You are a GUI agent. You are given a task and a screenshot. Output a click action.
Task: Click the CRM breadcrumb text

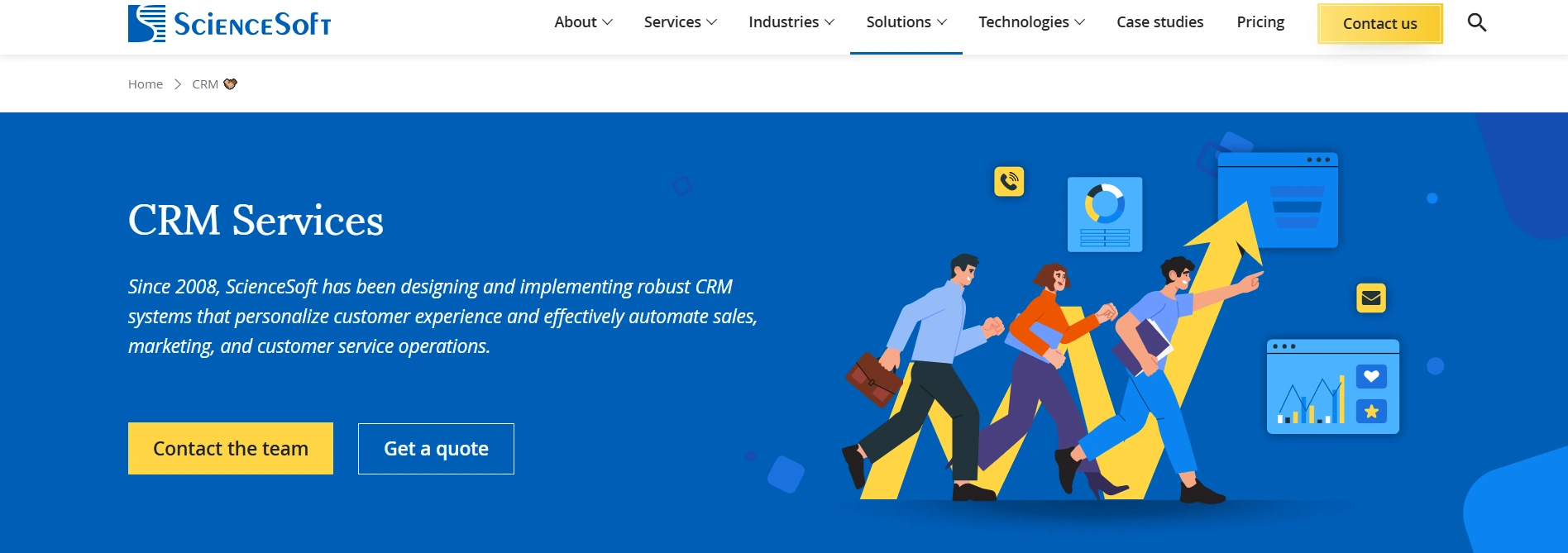pyautogui.click(x=205, y=84)
